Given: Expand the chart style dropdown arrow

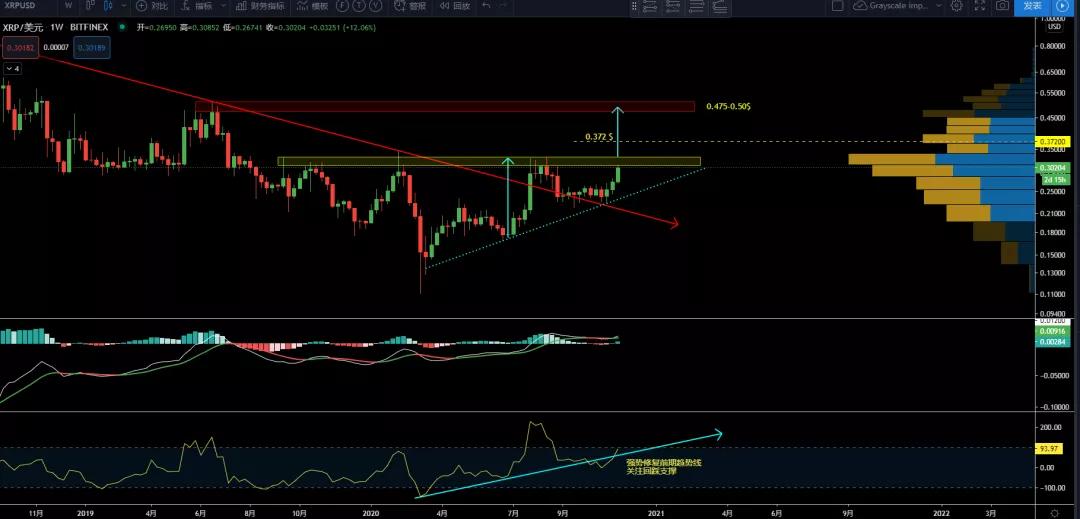Looking at the screenshot, I should [x=123, y=6].
